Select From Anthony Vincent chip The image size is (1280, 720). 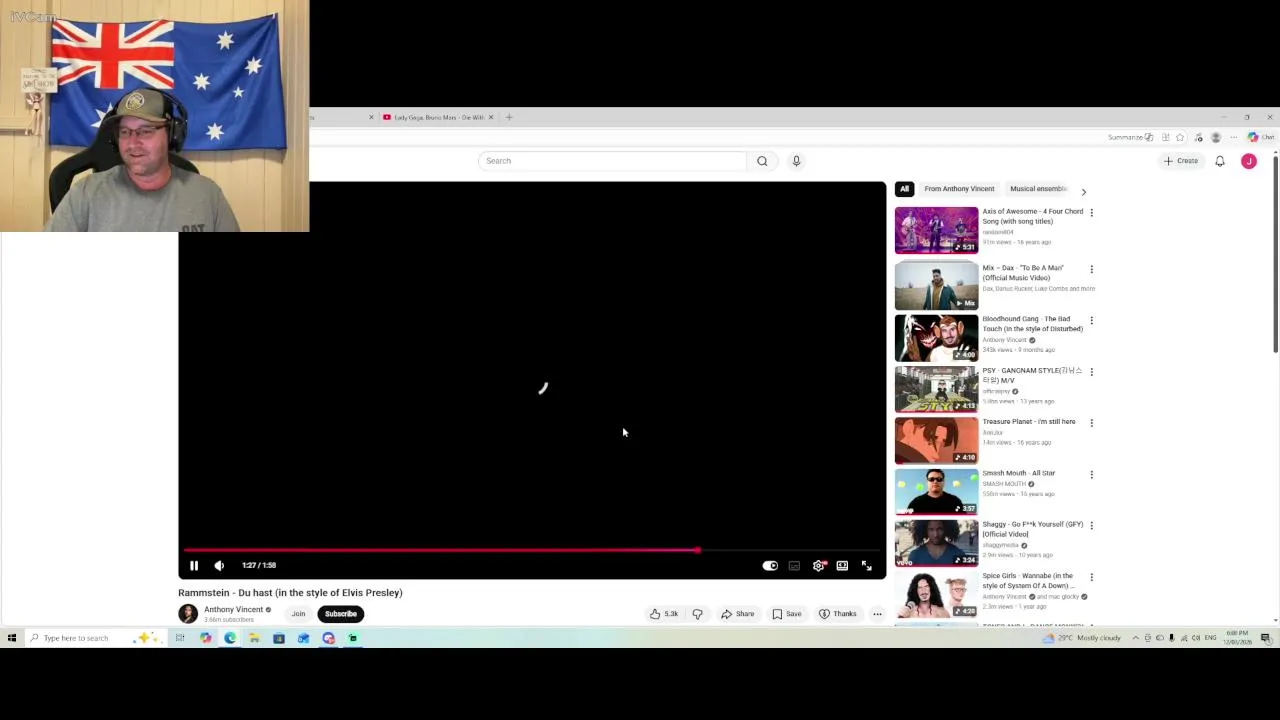(959, 189)
